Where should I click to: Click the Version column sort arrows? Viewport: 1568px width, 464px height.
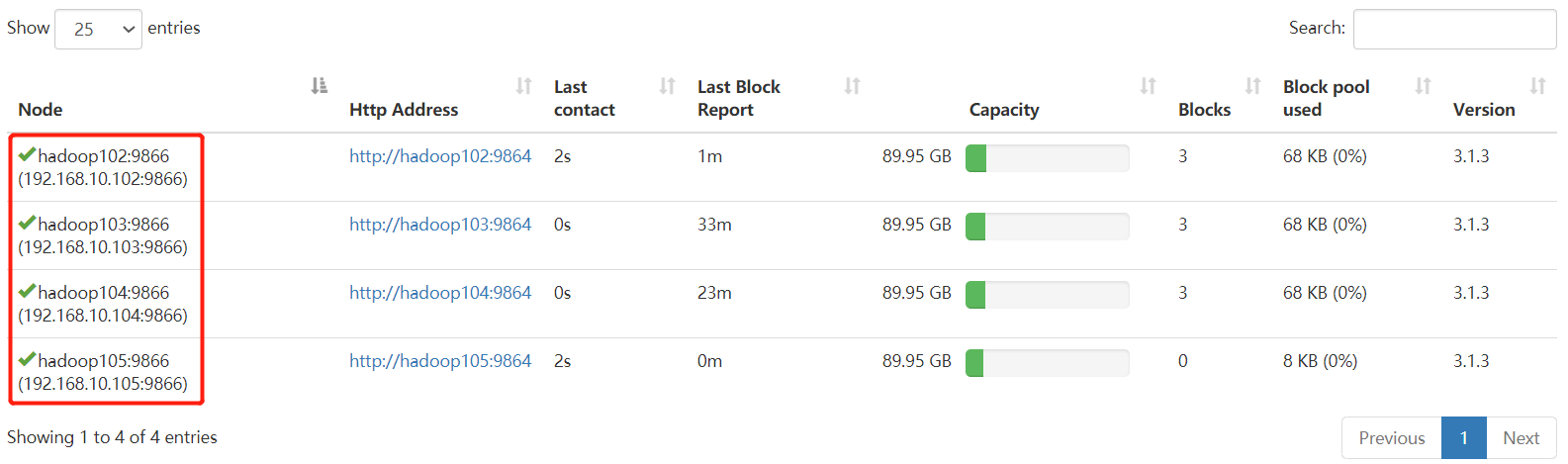coord(1537,86)
